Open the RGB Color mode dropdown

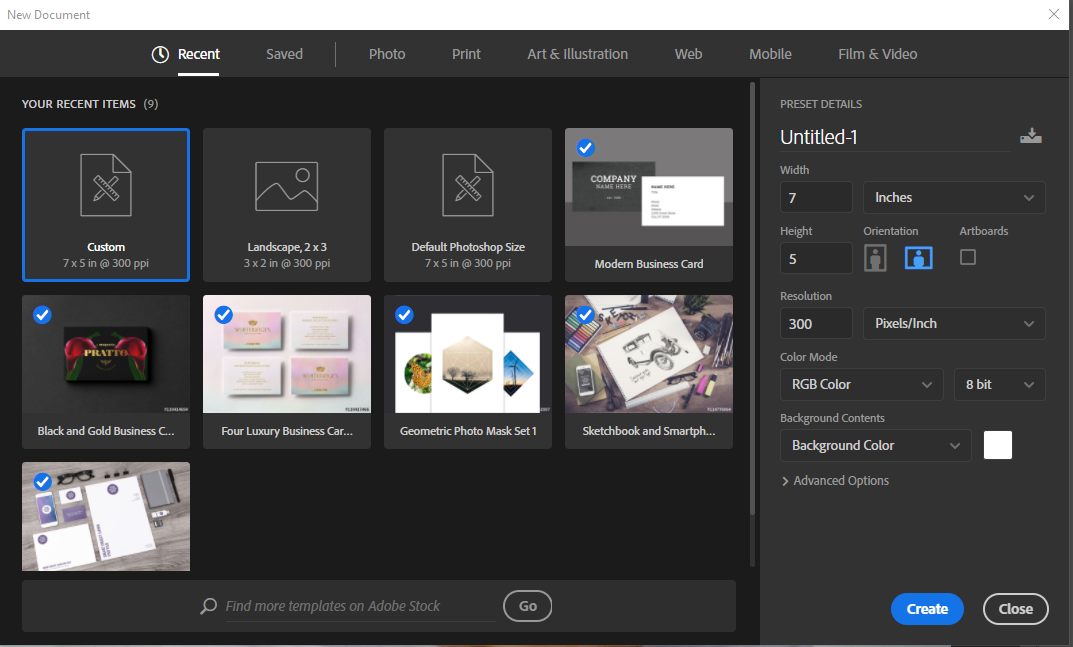coord(860,385)
